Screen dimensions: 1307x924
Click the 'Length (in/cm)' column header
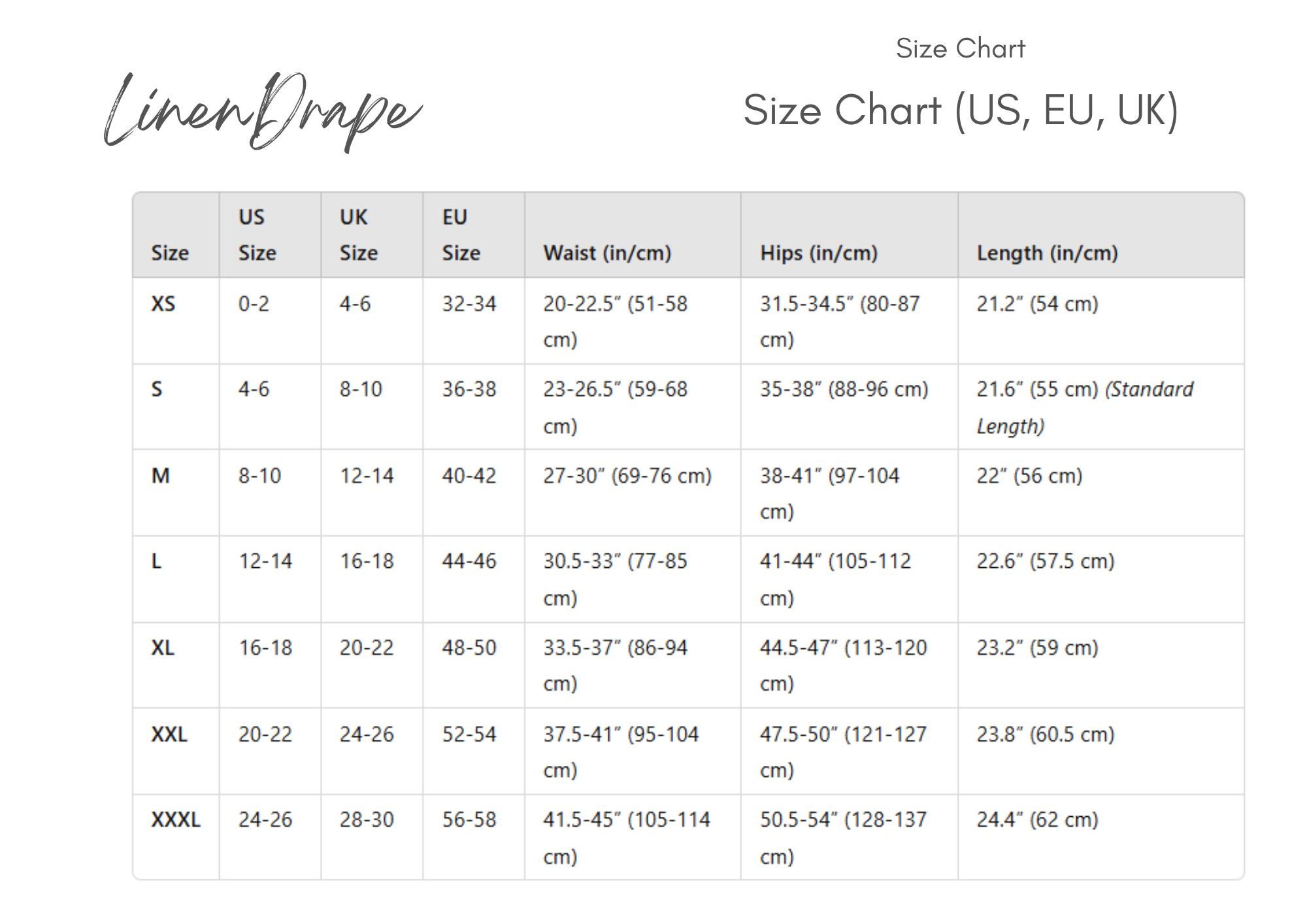tap(1047, 253)
